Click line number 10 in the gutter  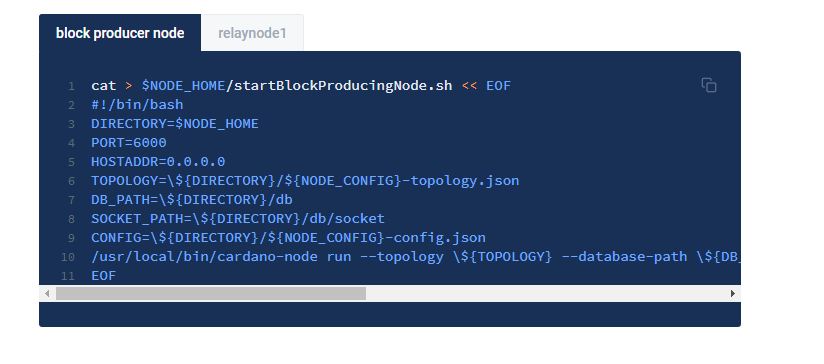tap(68, 257)
